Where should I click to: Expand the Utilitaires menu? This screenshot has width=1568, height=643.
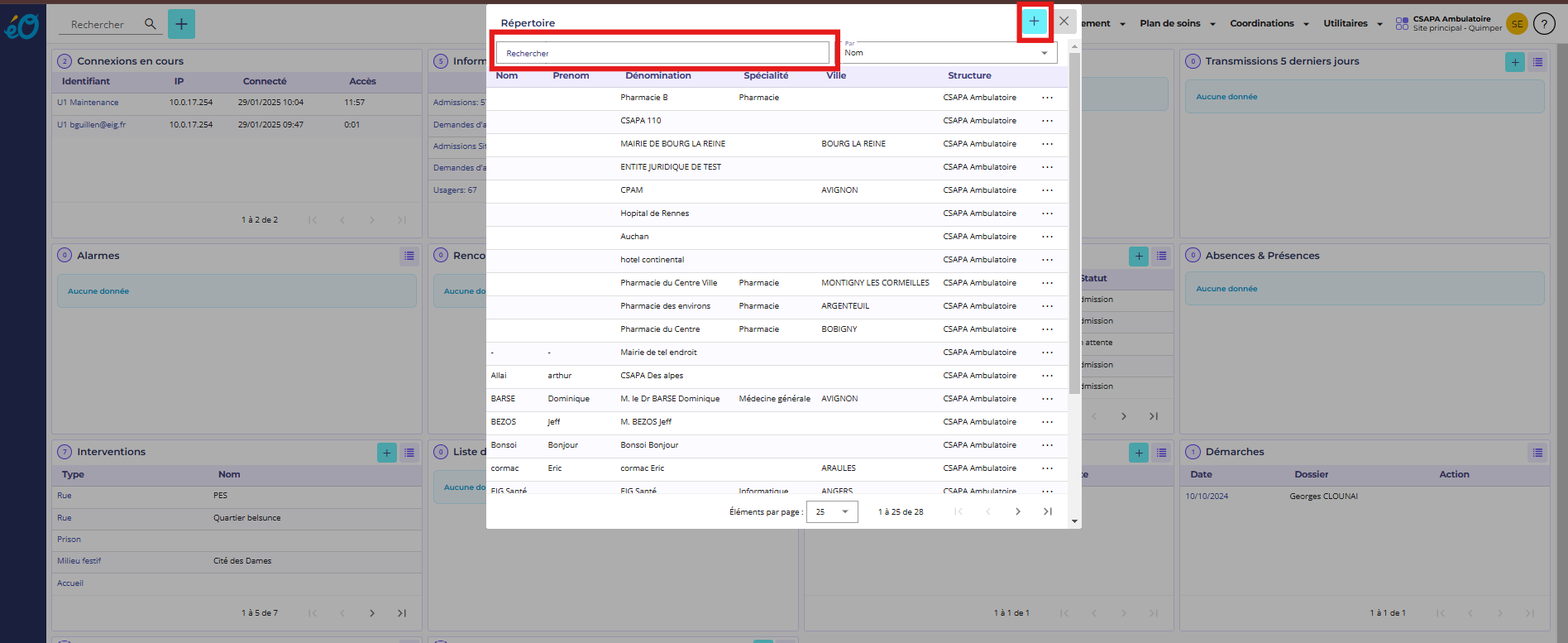point(1352,24)
